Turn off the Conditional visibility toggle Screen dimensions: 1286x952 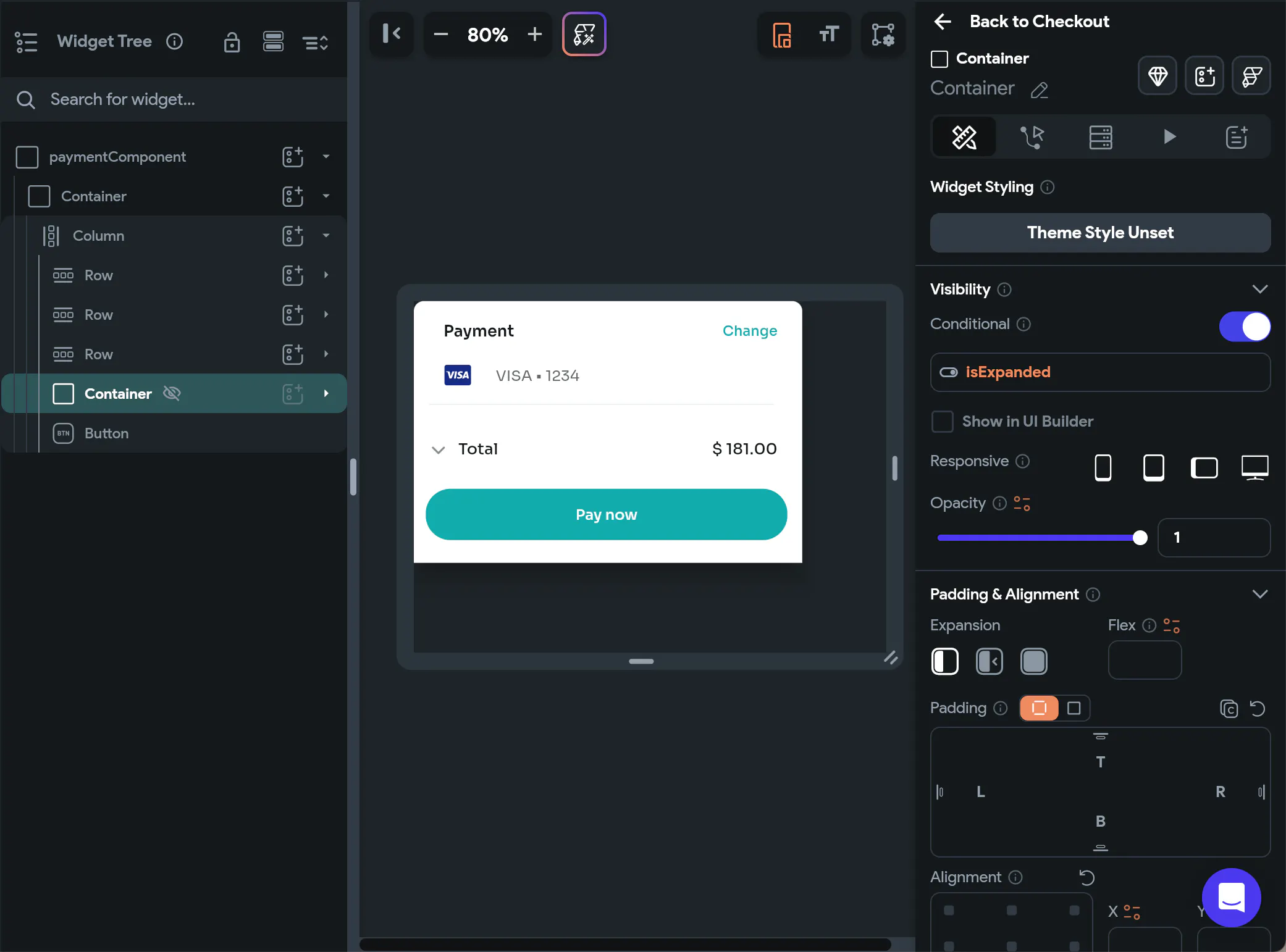(1244, 326)
